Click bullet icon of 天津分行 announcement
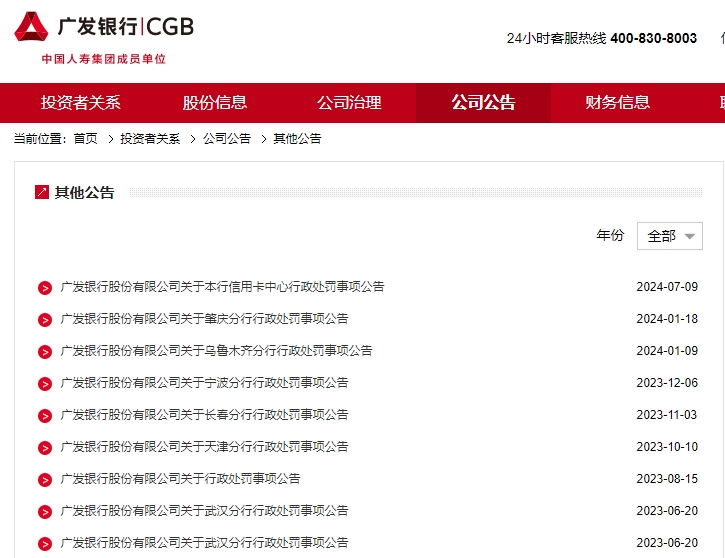Screen dimensions: 725x558 (x=45, y=448)
